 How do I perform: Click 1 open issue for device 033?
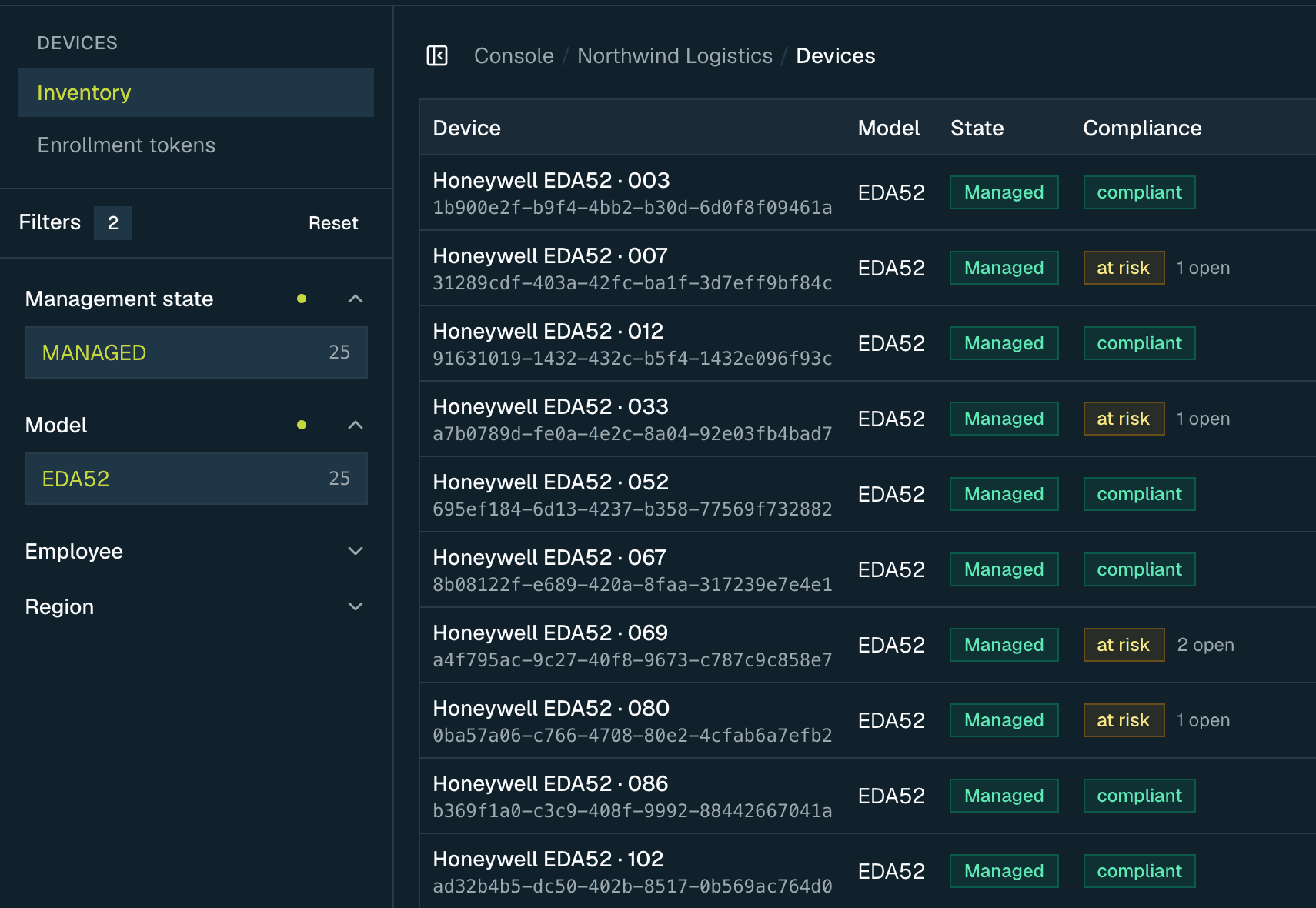coord(1203,419)
